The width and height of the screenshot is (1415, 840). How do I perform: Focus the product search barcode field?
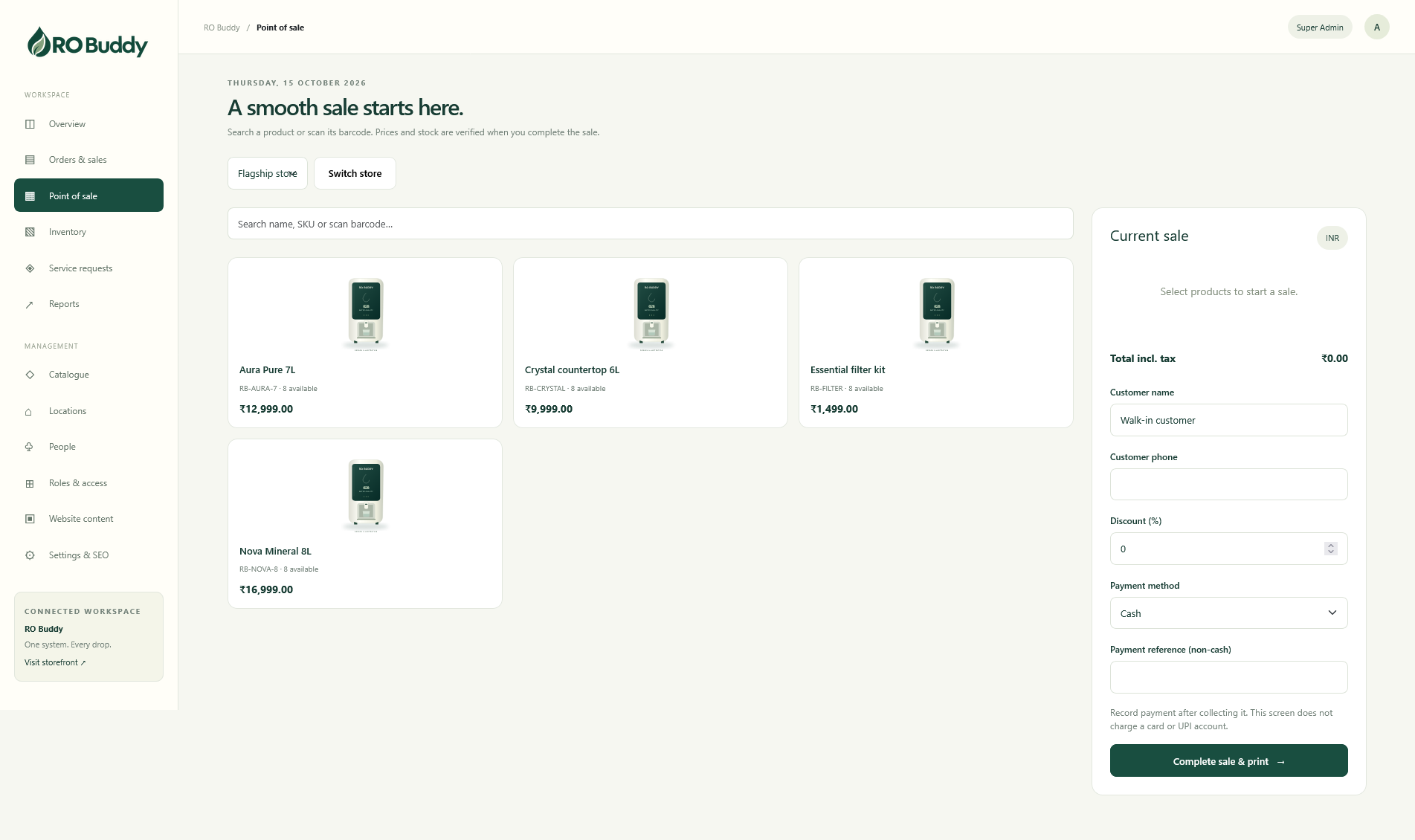[650, 224]
